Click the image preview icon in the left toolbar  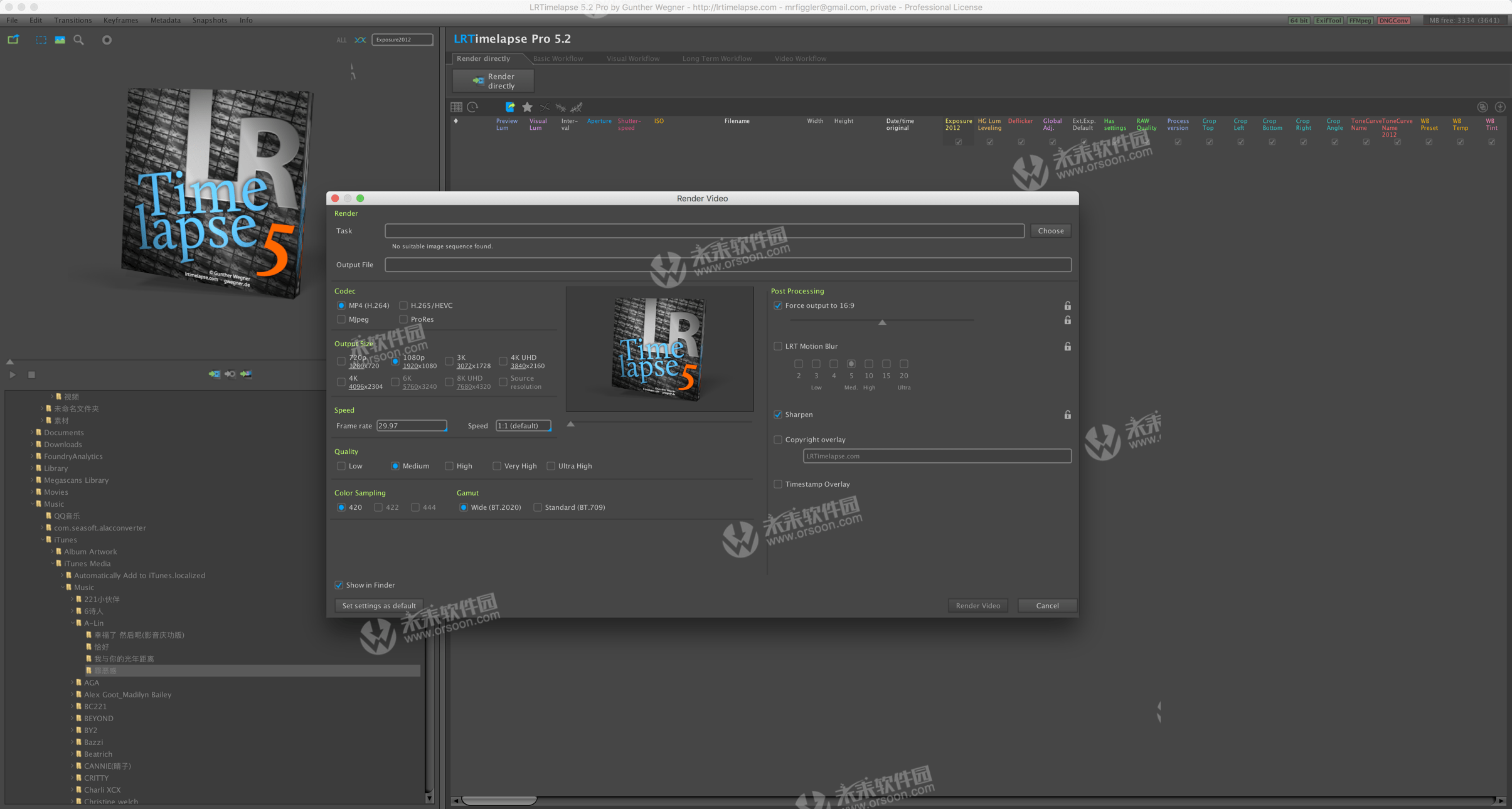pos(60,40)
